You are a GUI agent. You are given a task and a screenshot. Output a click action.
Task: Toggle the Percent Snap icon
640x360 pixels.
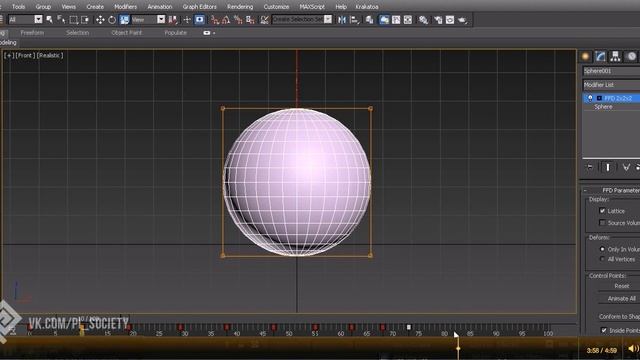coord(238,20)
